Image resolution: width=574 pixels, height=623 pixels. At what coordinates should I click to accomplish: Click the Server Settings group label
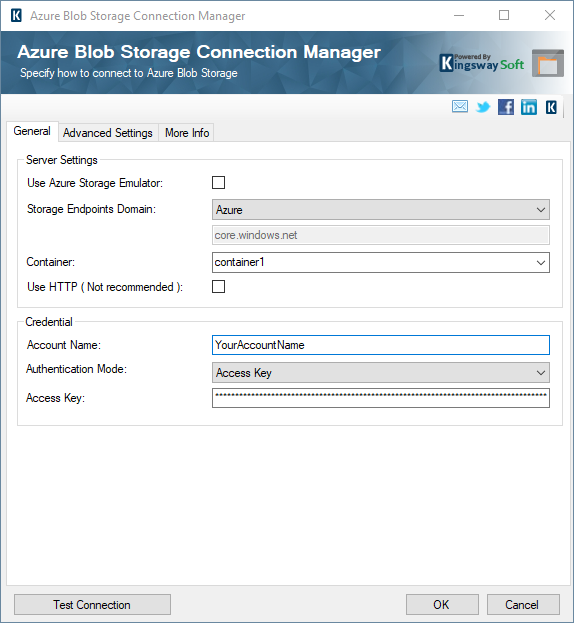(62, 160)
